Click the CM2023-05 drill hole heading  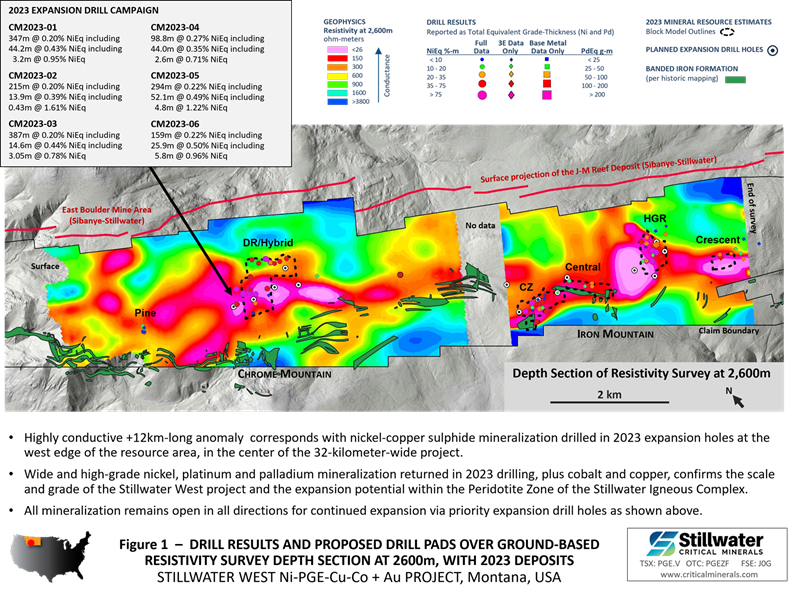175,76
